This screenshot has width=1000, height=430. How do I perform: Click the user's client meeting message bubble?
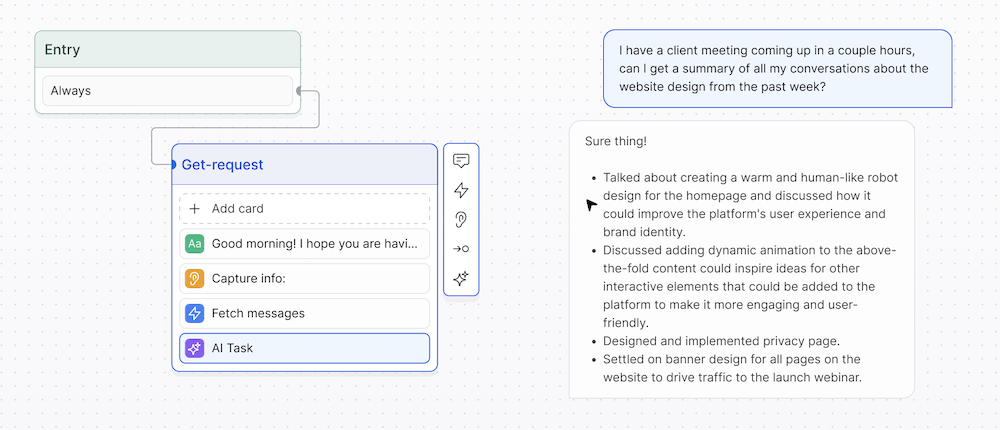pyautogui.click(x=777, y=68)
